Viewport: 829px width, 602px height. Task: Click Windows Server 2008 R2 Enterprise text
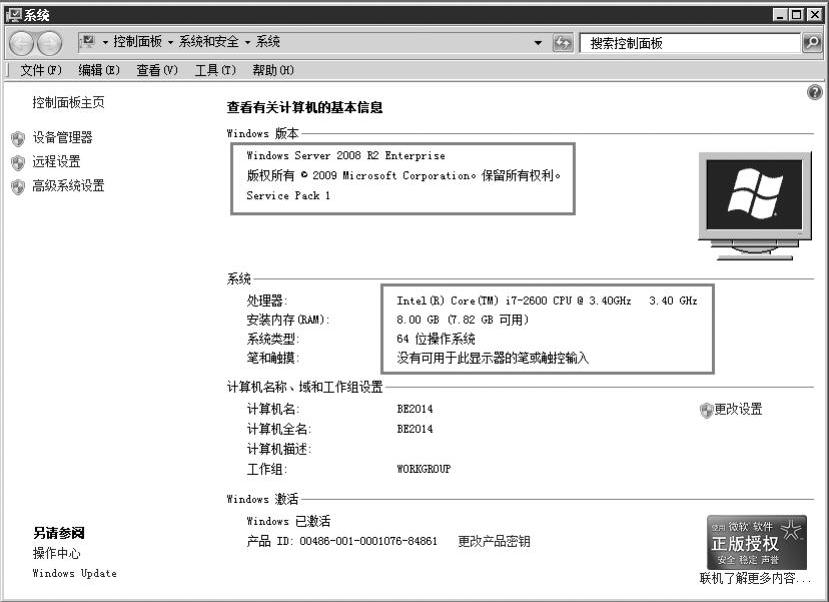(x=346, y=155)
